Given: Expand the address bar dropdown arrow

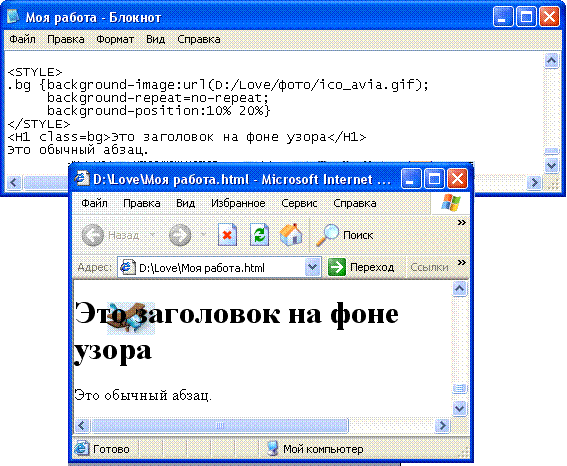Looking at the screenshot, I should pos(312,268).
